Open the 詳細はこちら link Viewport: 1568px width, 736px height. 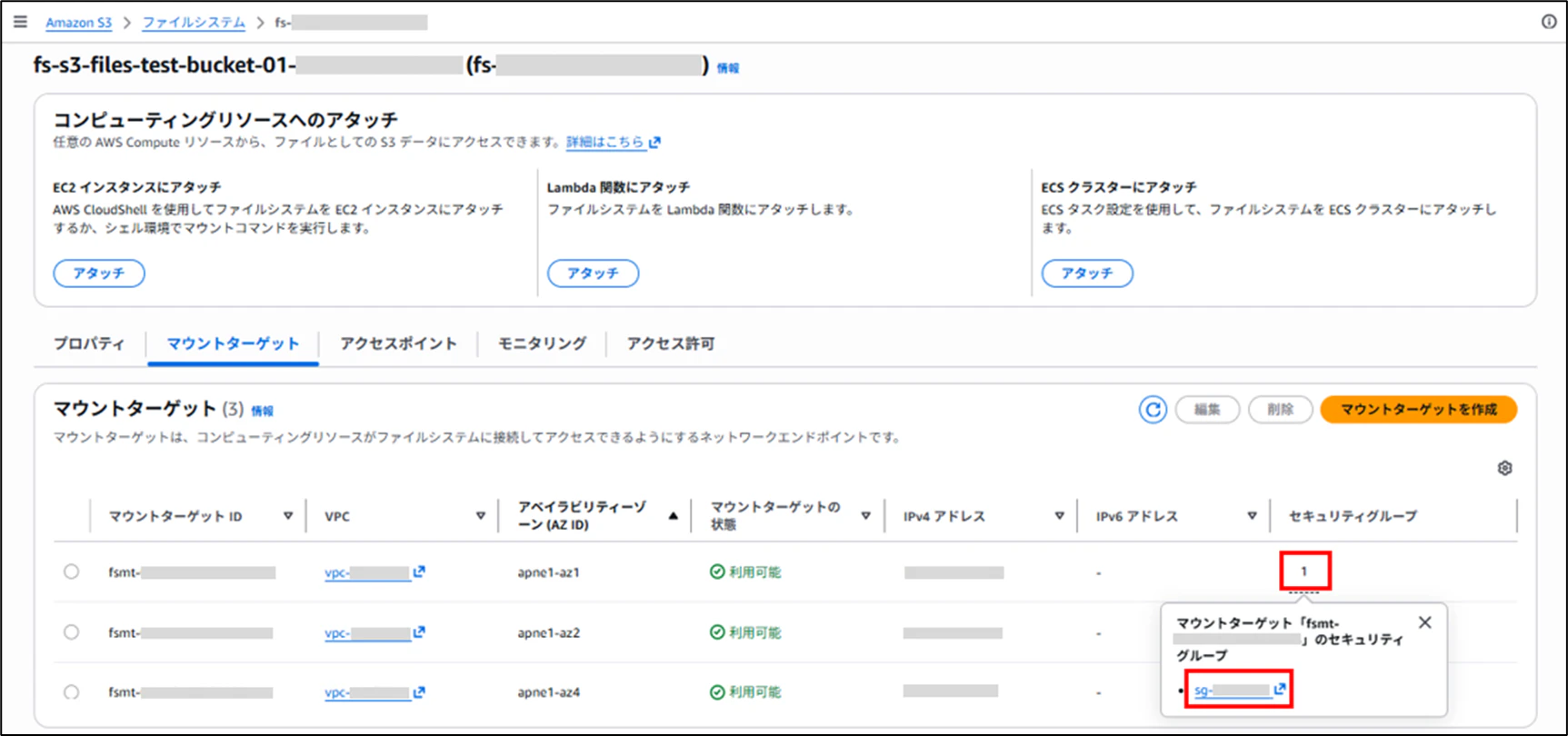(x=604, y=143)
